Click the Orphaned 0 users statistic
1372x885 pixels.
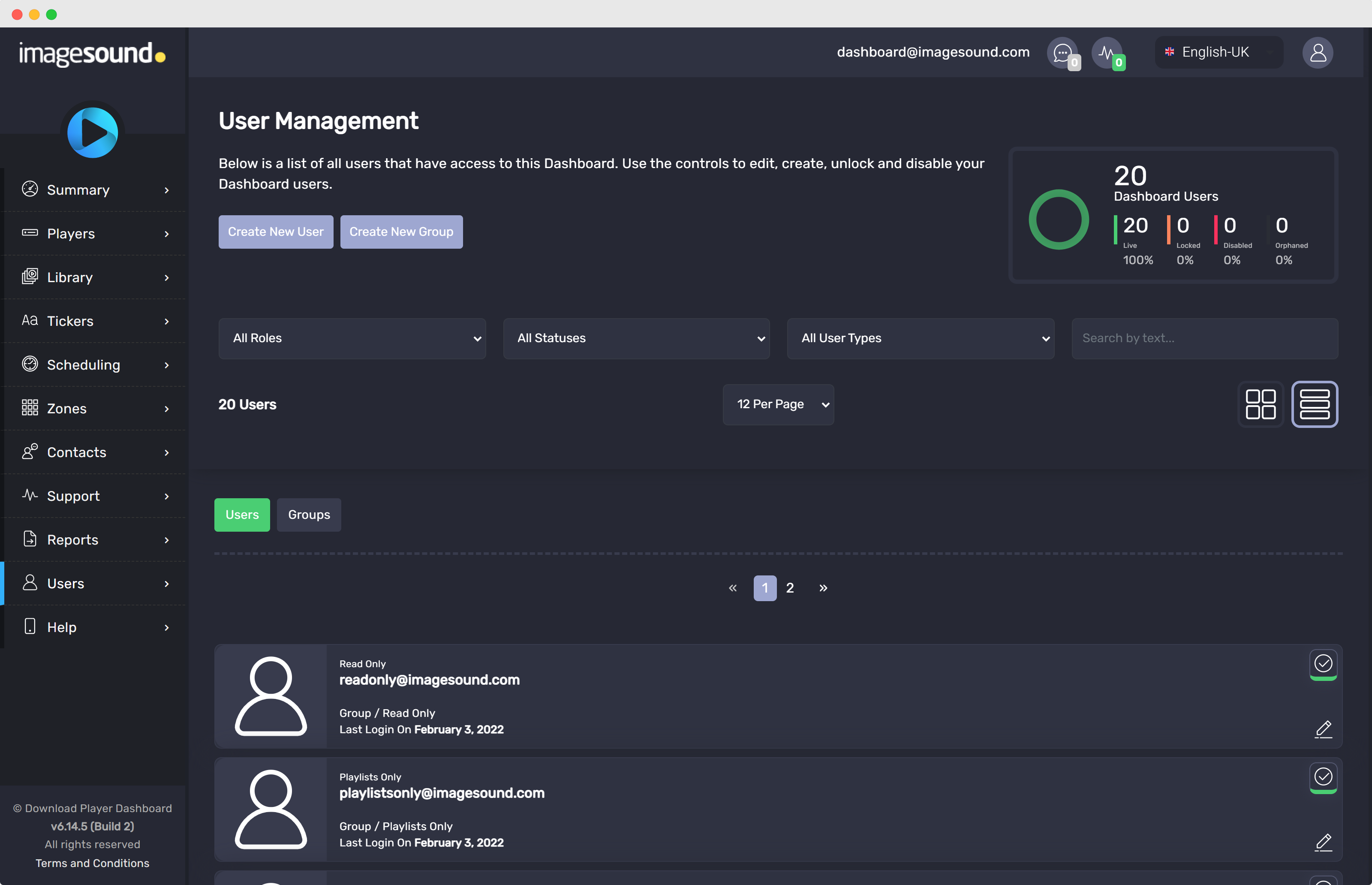[x=1291, y=240]
